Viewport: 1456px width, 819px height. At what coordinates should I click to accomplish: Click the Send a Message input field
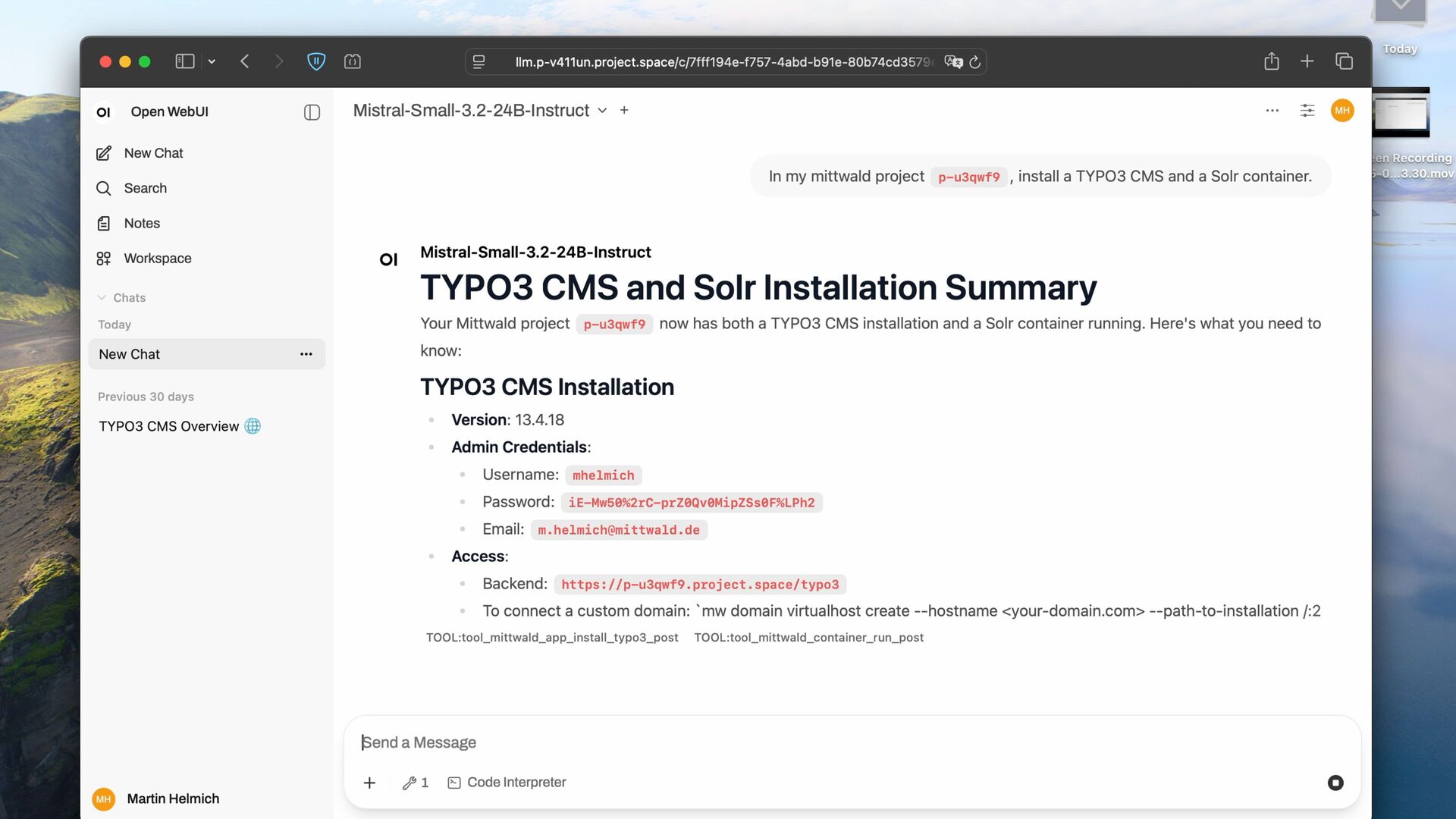834,742
